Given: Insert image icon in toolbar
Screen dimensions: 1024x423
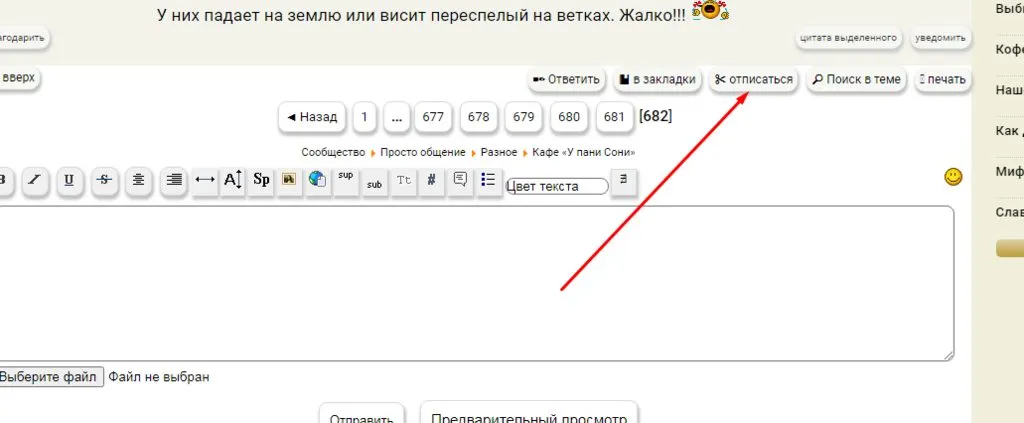Looking at the screenshot, I should tap(289, 180).
